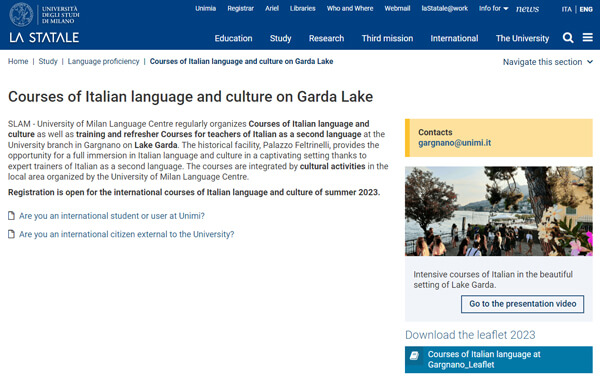Open the search magnifier icon

pos(568,38)
